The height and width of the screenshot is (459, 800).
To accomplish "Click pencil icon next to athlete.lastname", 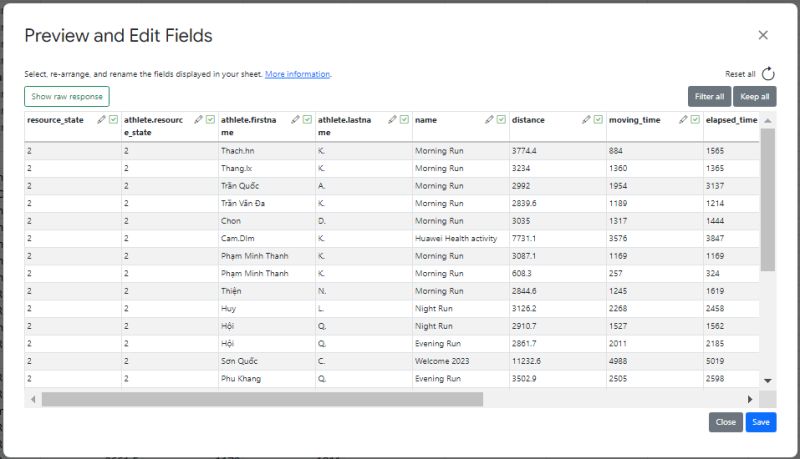I will click(392, 119).
